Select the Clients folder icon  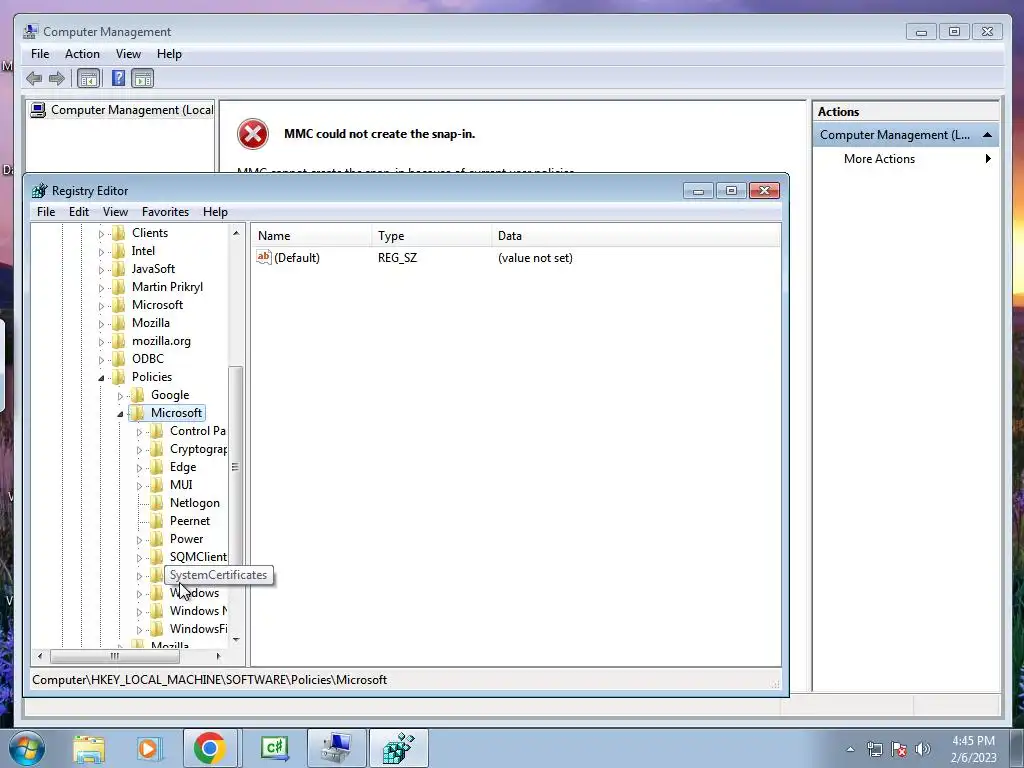[x=118, y=232]
